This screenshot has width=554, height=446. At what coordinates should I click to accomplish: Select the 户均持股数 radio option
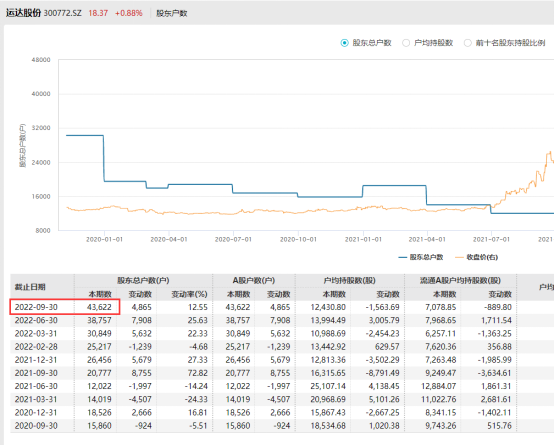pyautogui.click(x=406, y=43)
